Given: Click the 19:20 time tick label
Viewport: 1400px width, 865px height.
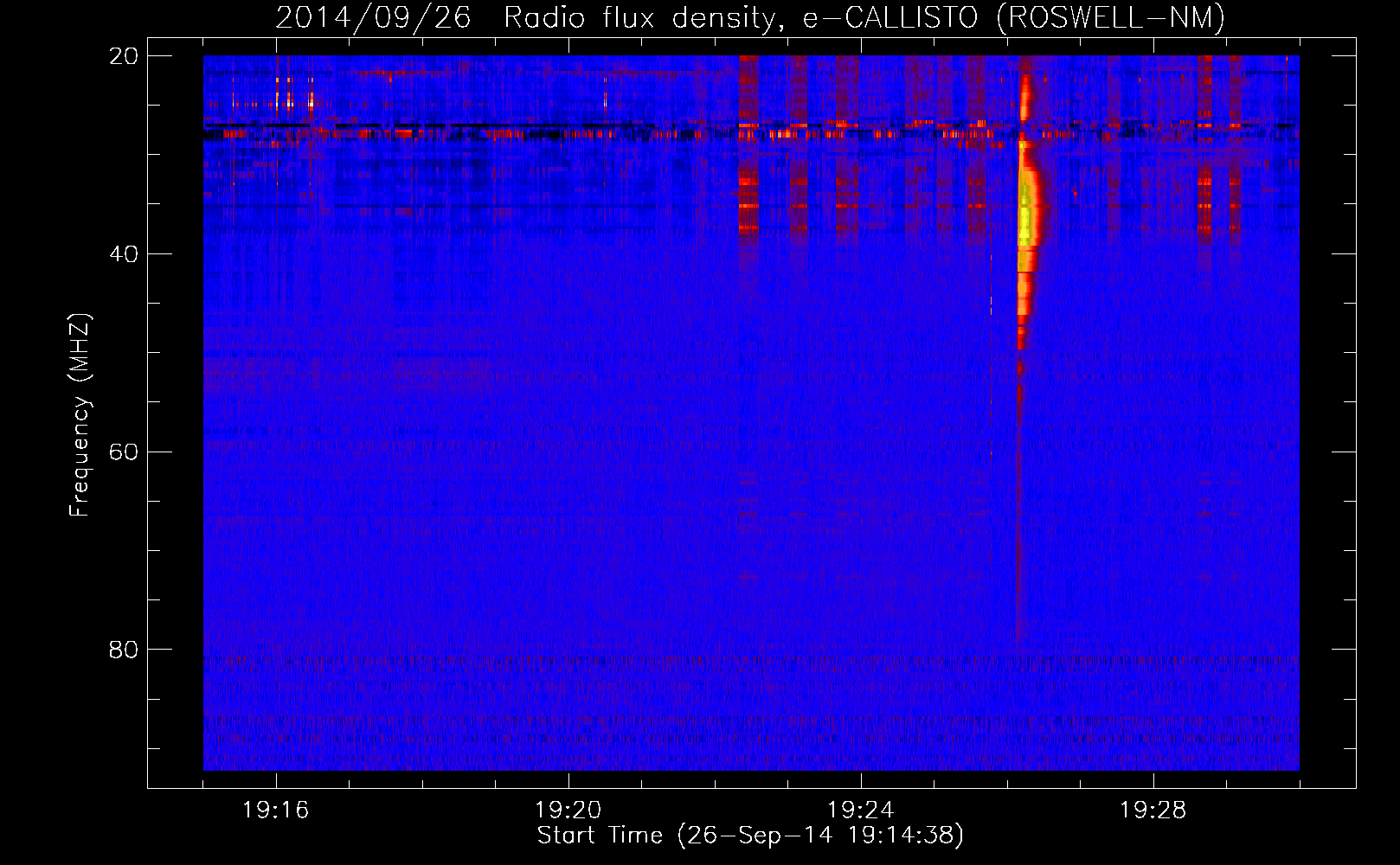Looking at the screenshot, I should 568,811.
